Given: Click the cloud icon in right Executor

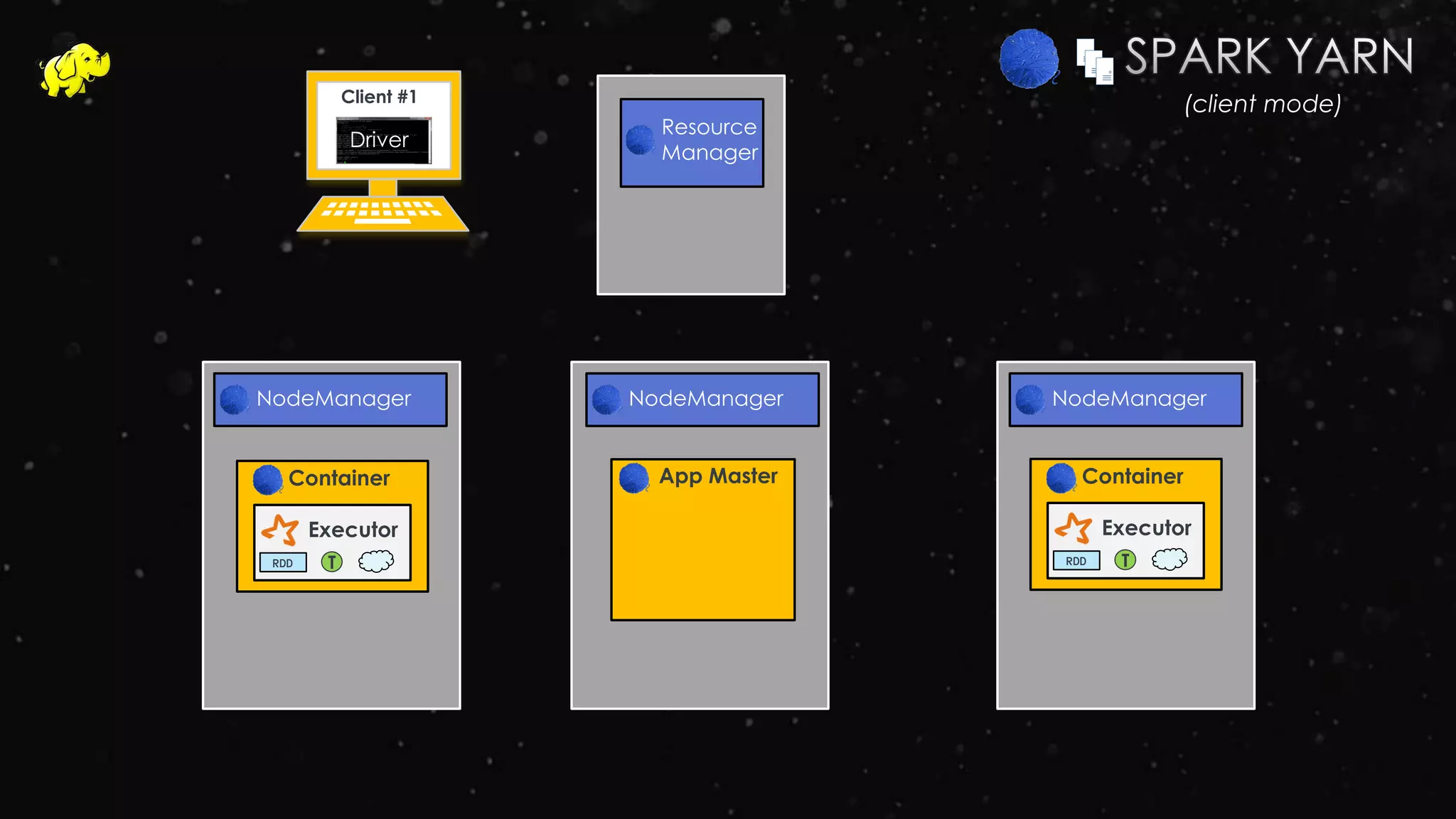Looking at the screenshot, I should click(1169, 560).
